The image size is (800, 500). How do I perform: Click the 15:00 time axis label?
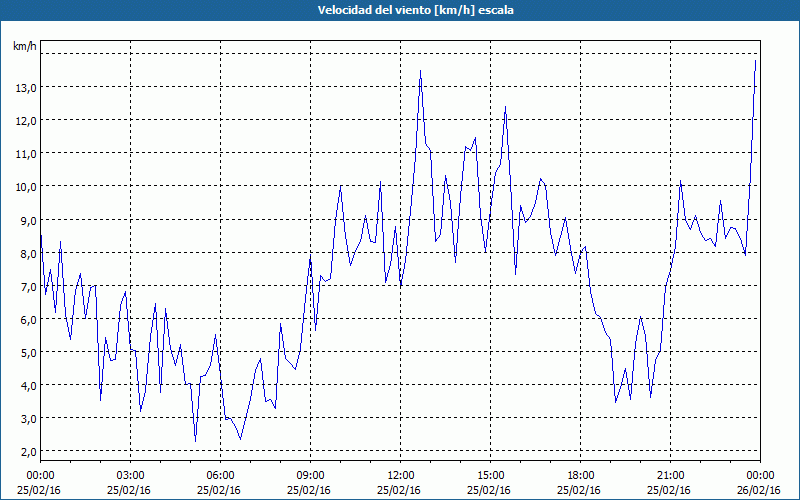click(x=490, y=476)
